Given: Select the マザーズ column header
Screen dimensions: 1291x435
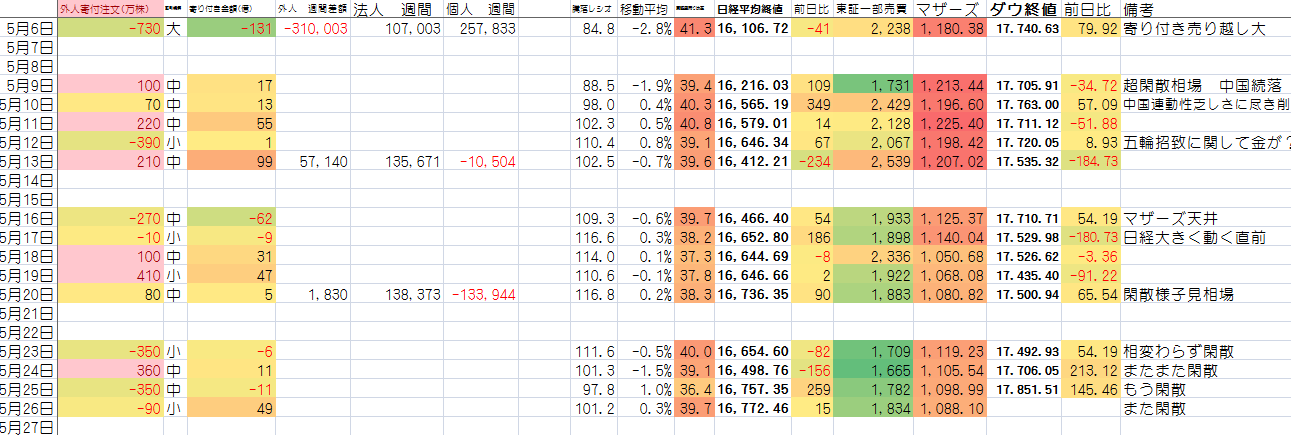Looking at the screenshot, I should (948, 9).
